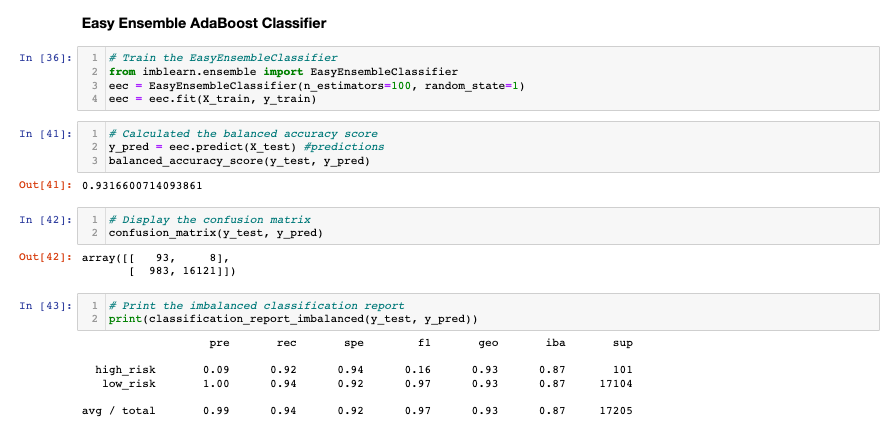The width and height of the screenshot is (889, 437).
Task: Click the y_pred = eec.predict(X_test) line
Action: tap(246, 147)
